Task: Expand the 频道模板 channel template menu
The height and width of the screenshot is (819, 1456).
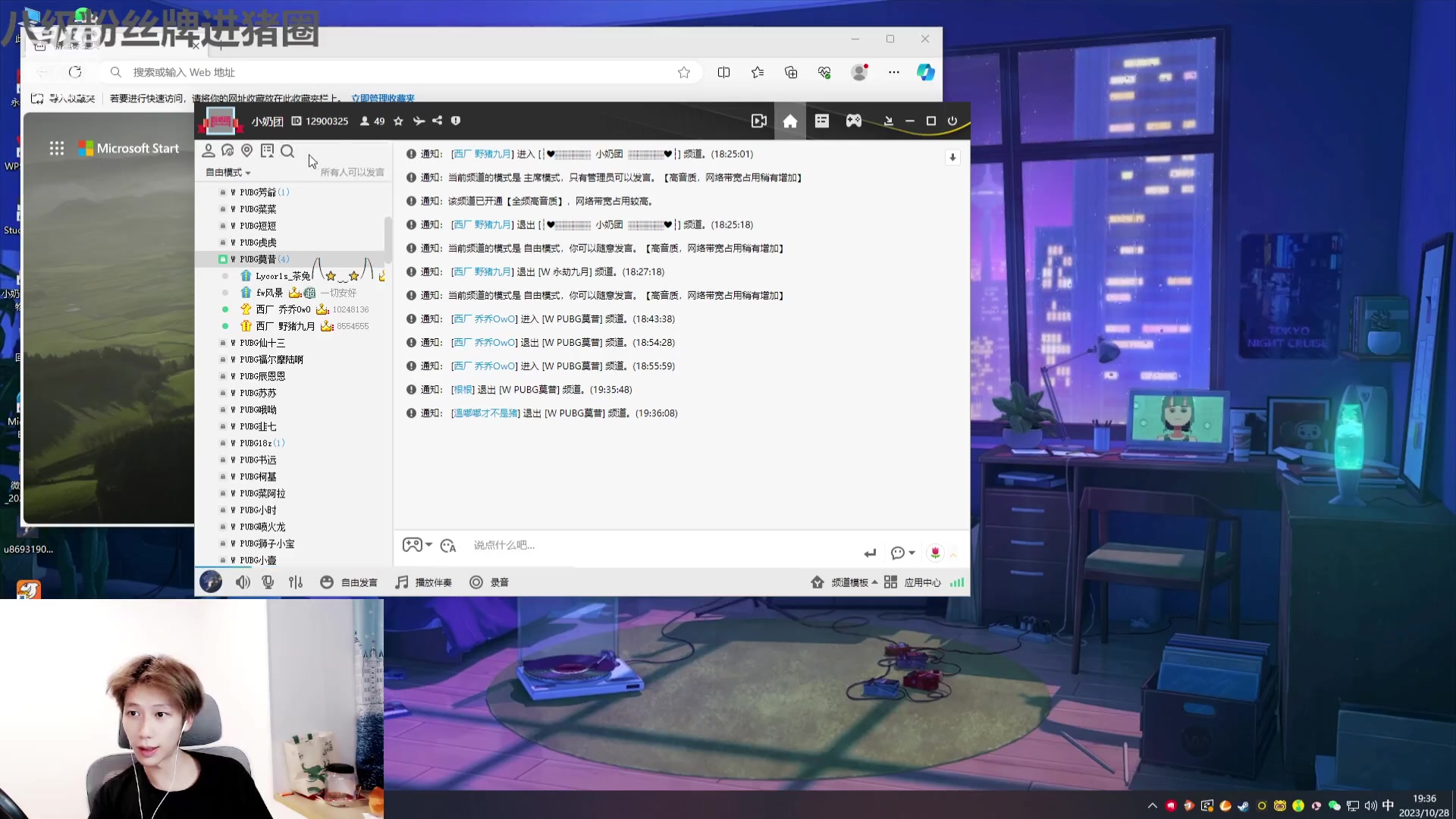Action: point(844,582)
